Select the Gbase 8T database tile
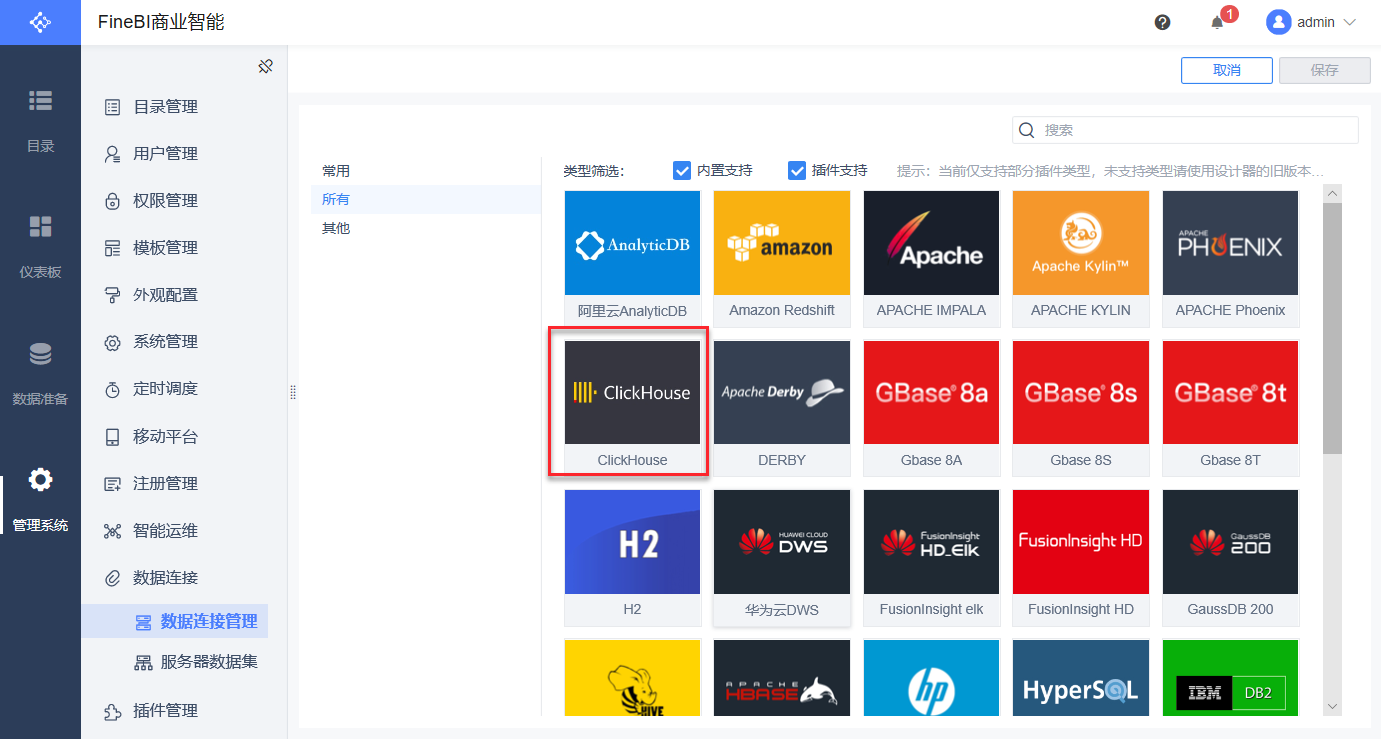1381x739 pixels. [1230, 408]
